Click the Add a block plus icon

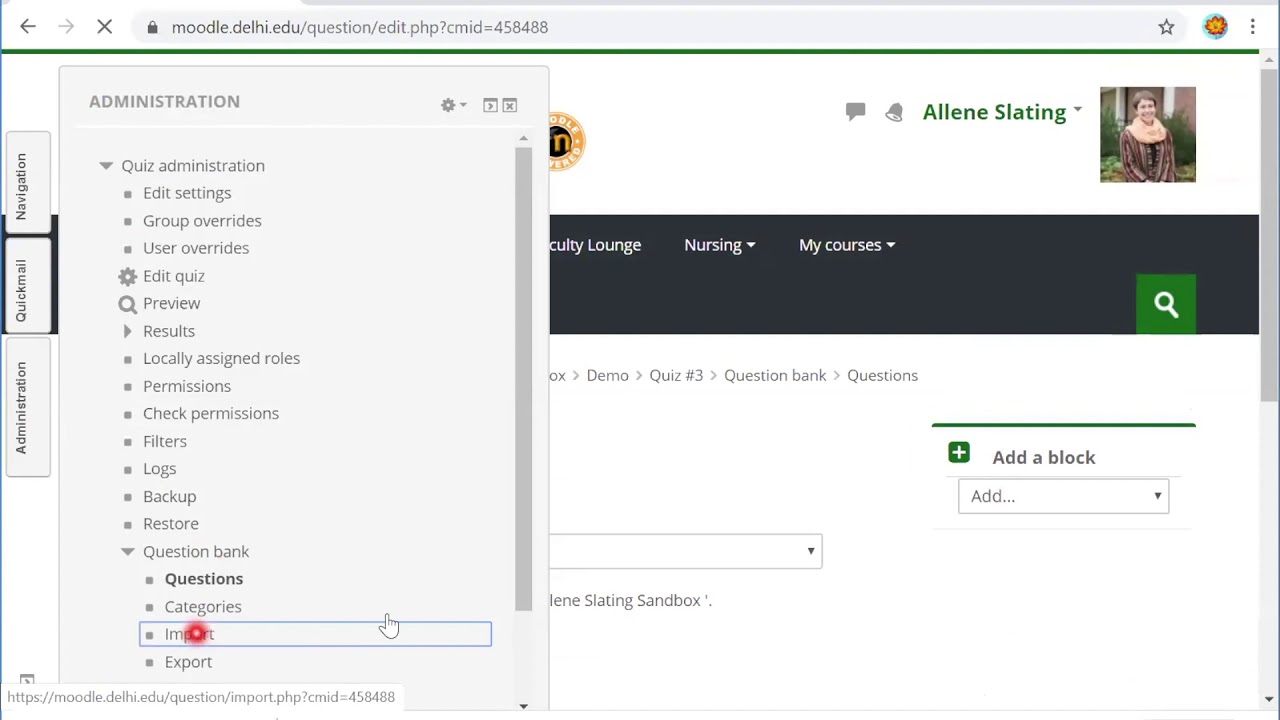[x=959, y=453]
